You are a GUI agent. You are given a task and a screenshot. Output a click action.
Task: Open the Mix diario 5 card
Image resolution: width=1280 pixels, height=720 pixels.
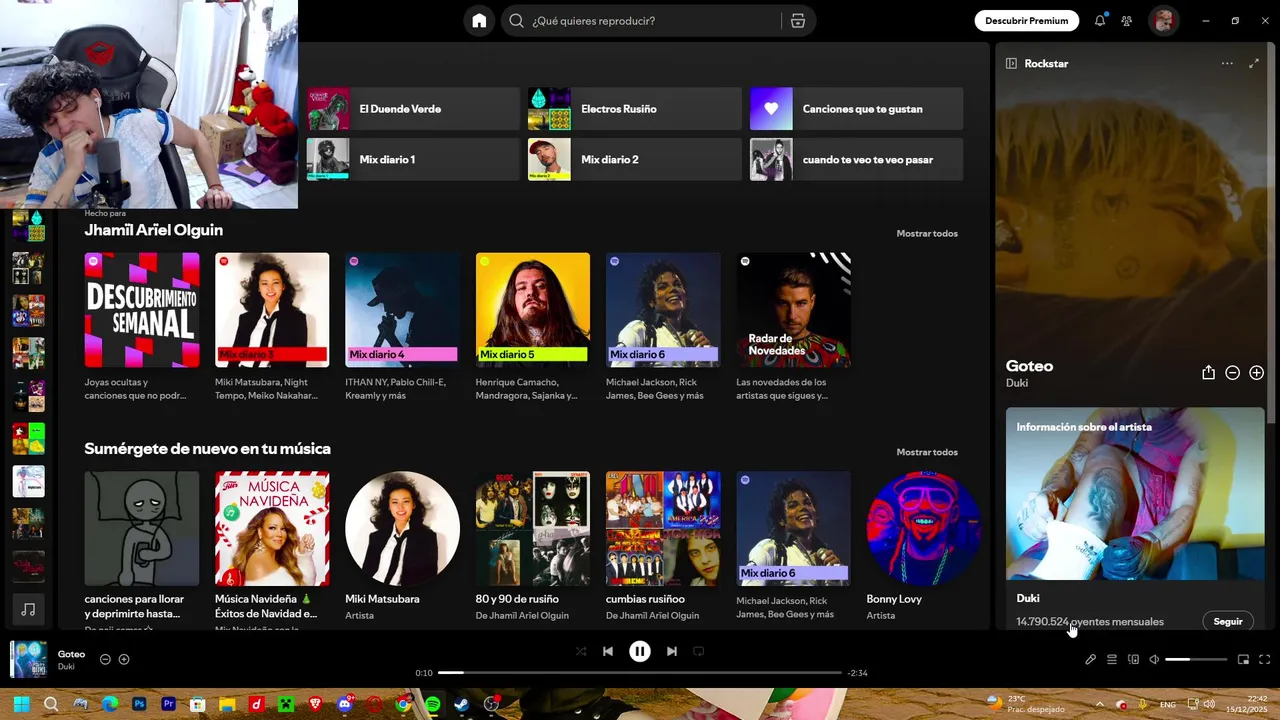533,327
